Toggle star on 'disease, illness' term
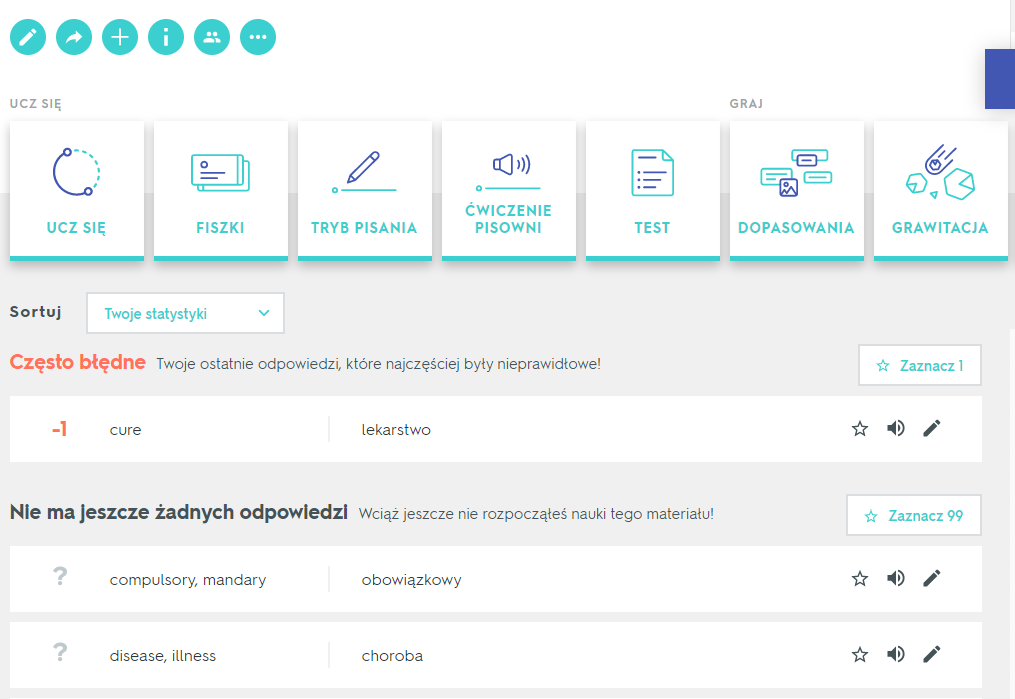 pos(860,655)
